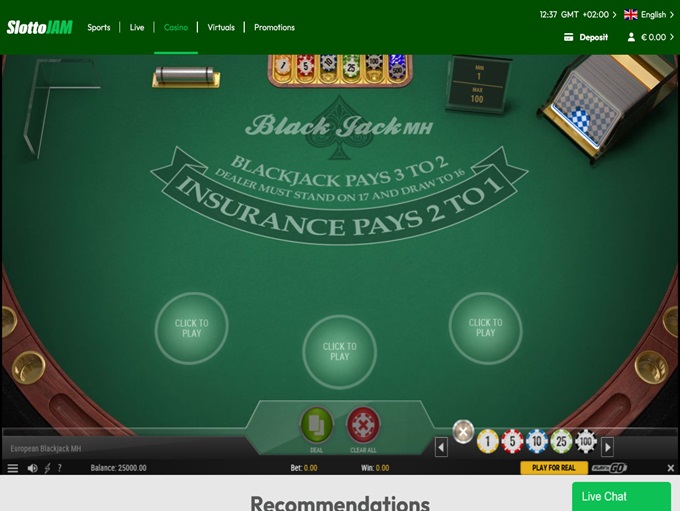Show previous chips with left arrow
This screenshot has width=680, height=511.
coord(441,447)
